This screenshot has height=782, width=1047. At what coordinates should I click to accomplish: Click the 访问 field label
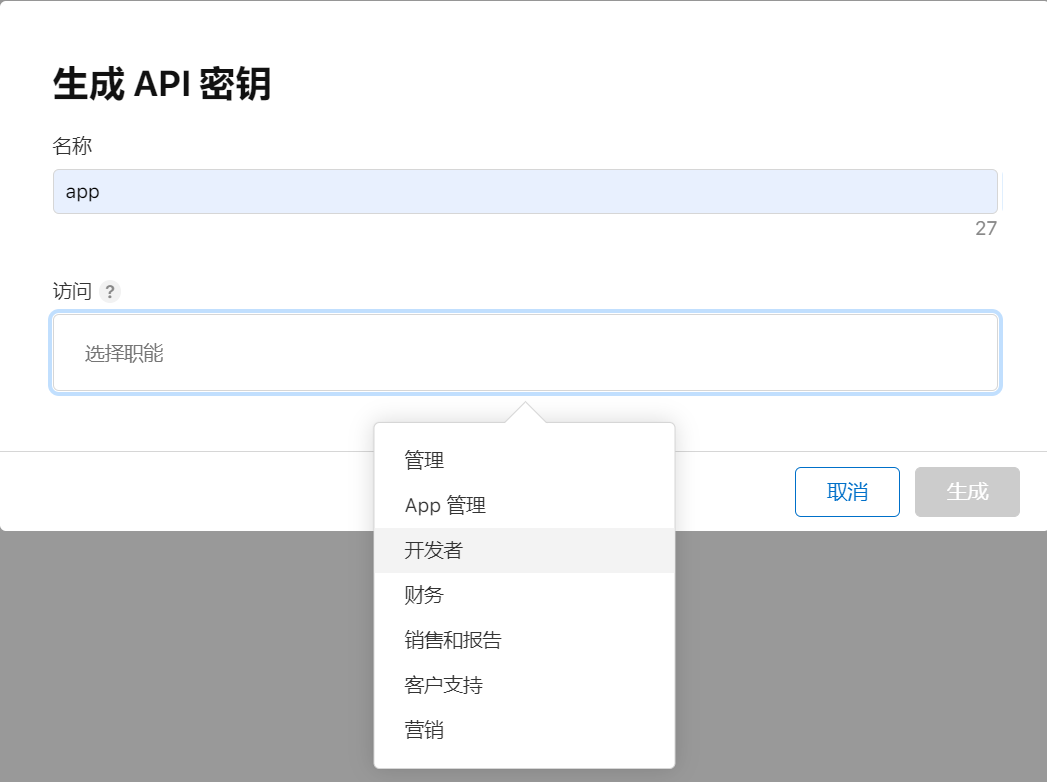coord(71,292)
